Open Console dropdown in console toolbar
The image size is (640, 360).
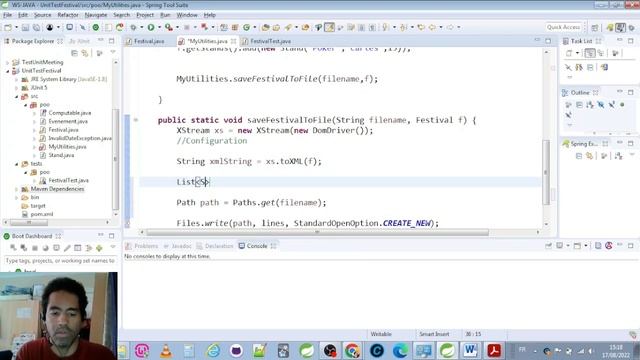click(586, 246)
